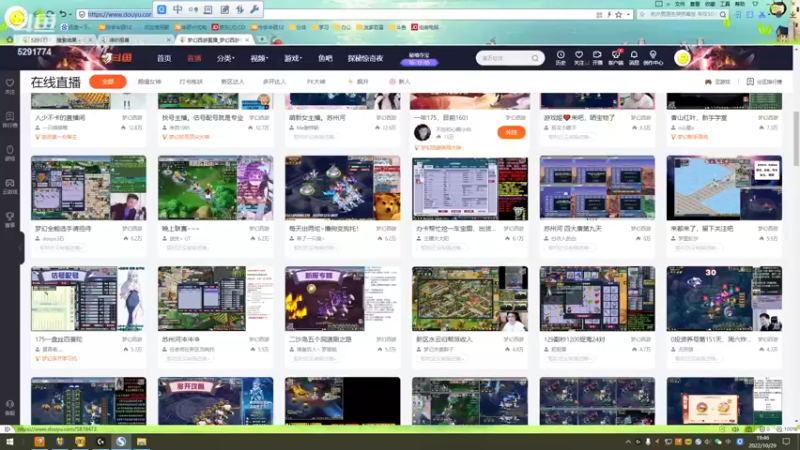This screenshot has width=800, height=450.
Task: Click the purple countdown banner in nav
Action: pos(419,63)
